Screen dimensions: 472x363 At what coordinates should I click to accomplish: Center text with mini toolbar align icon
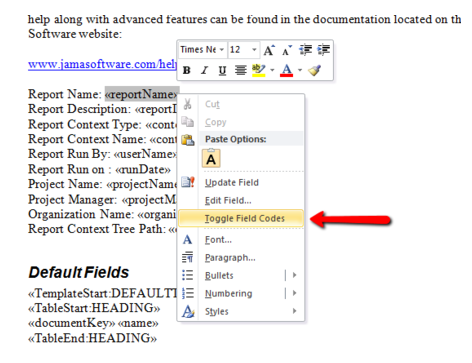click(x=240, y=70)
